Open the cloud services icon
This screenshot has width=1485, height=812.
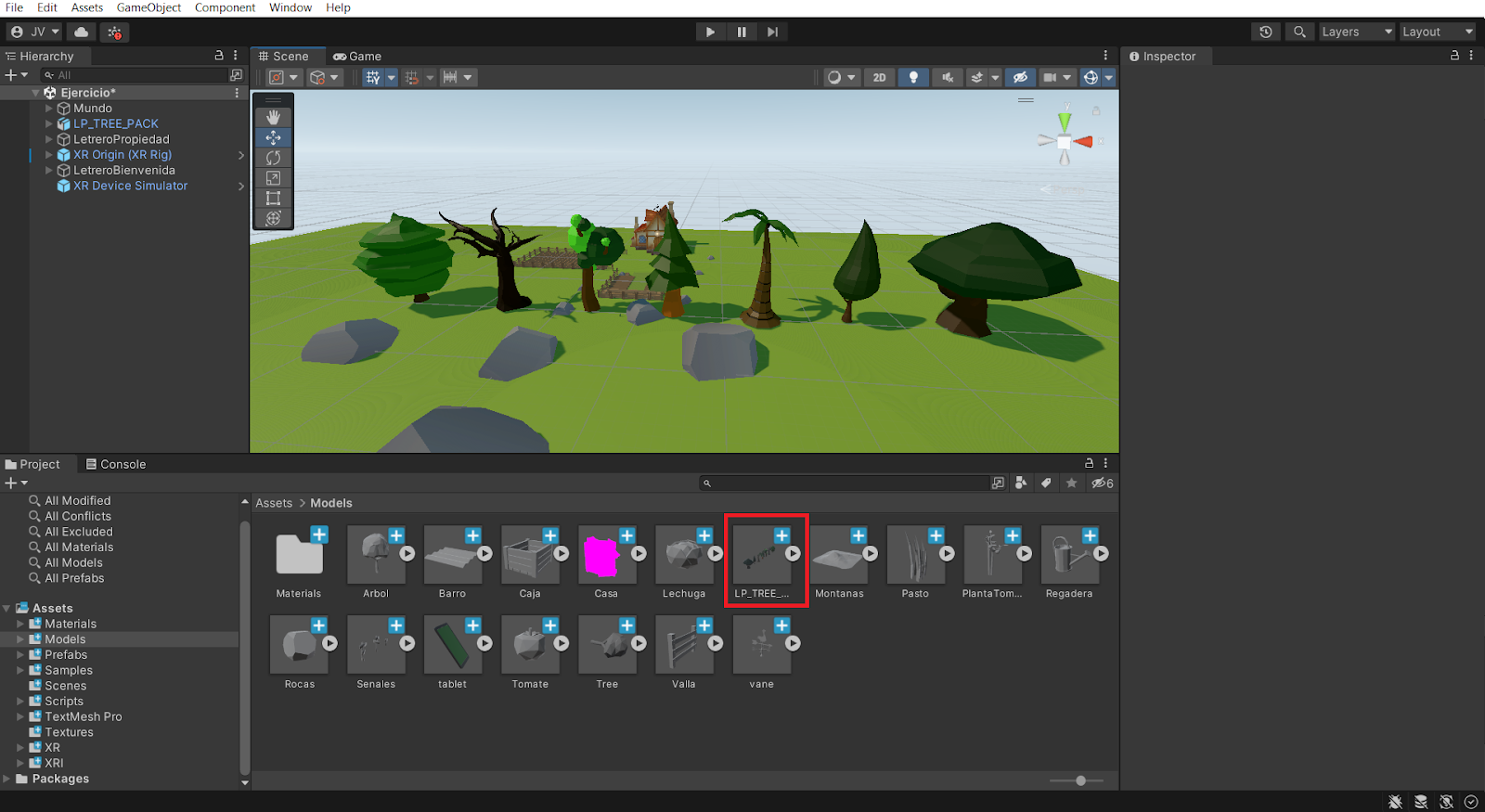(82, 32)
